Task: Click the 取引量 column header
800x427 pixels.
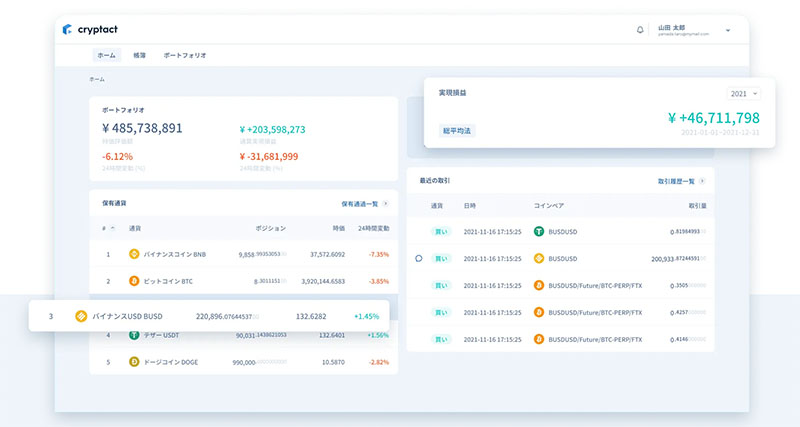Action: pos(697,206)
